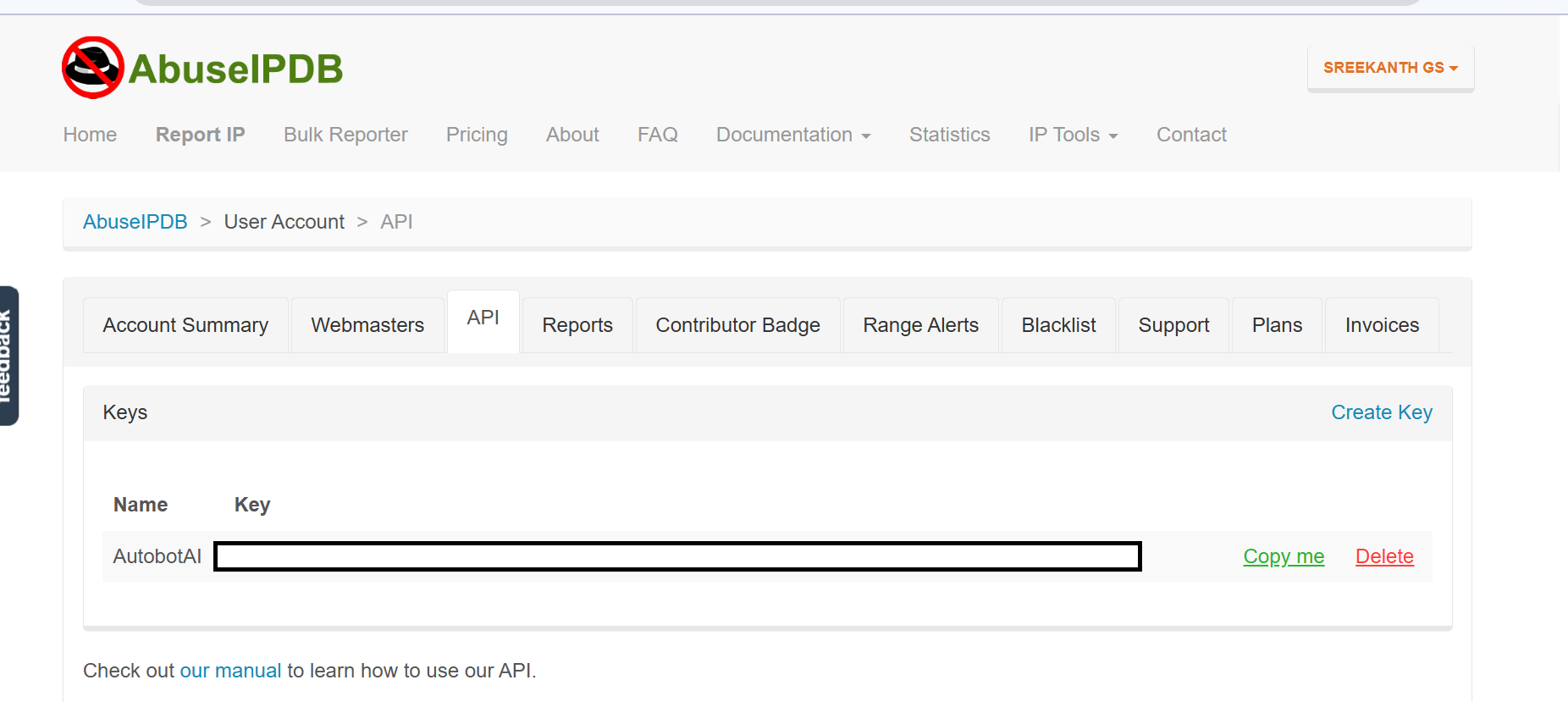Click User Account in the breadcrumb
This screenshot has height=702, width=1568.
pos(284,222)
